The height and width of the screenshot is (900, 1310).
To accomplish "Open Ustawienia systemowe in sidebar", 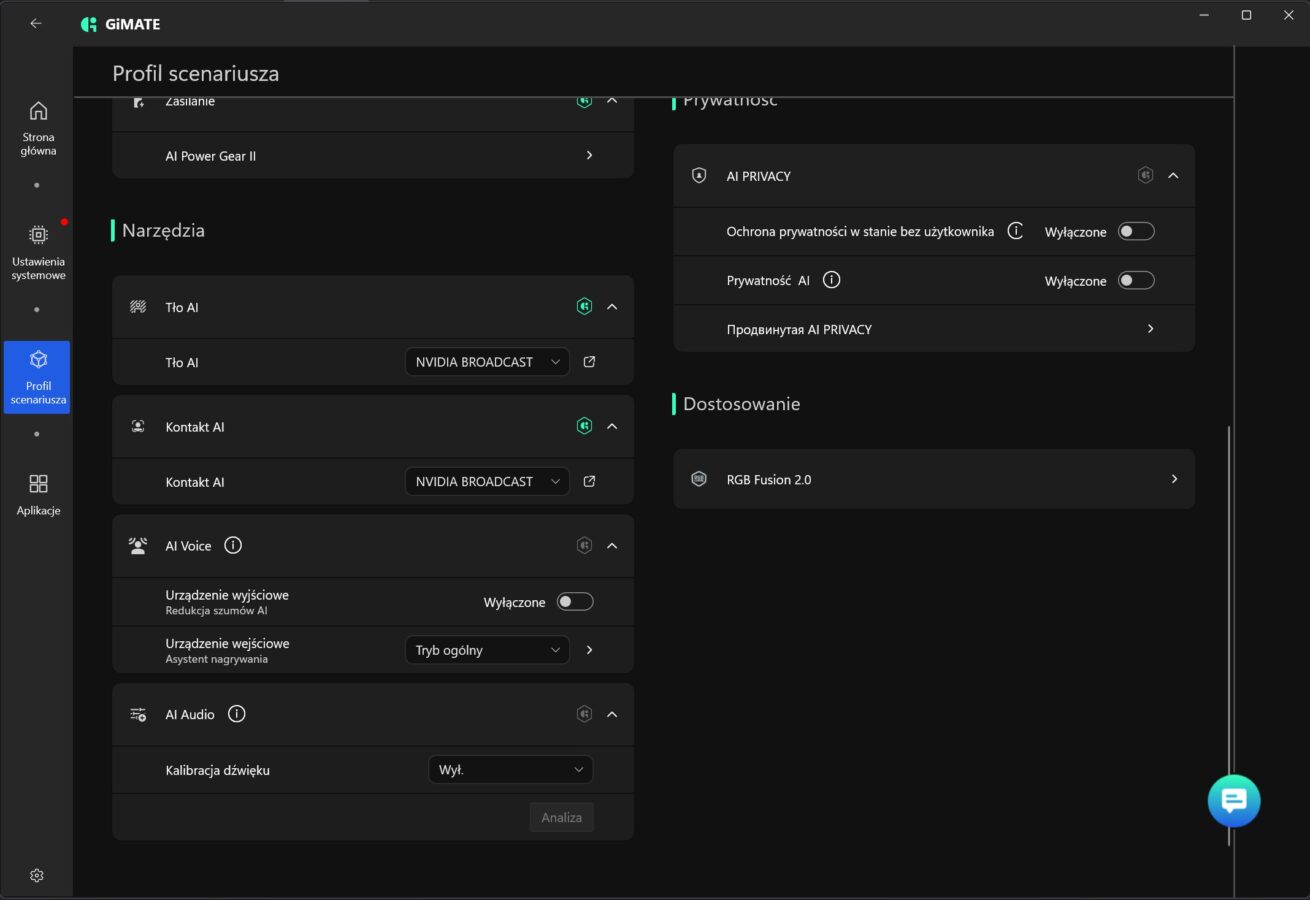I will click(x=38, y=252).
